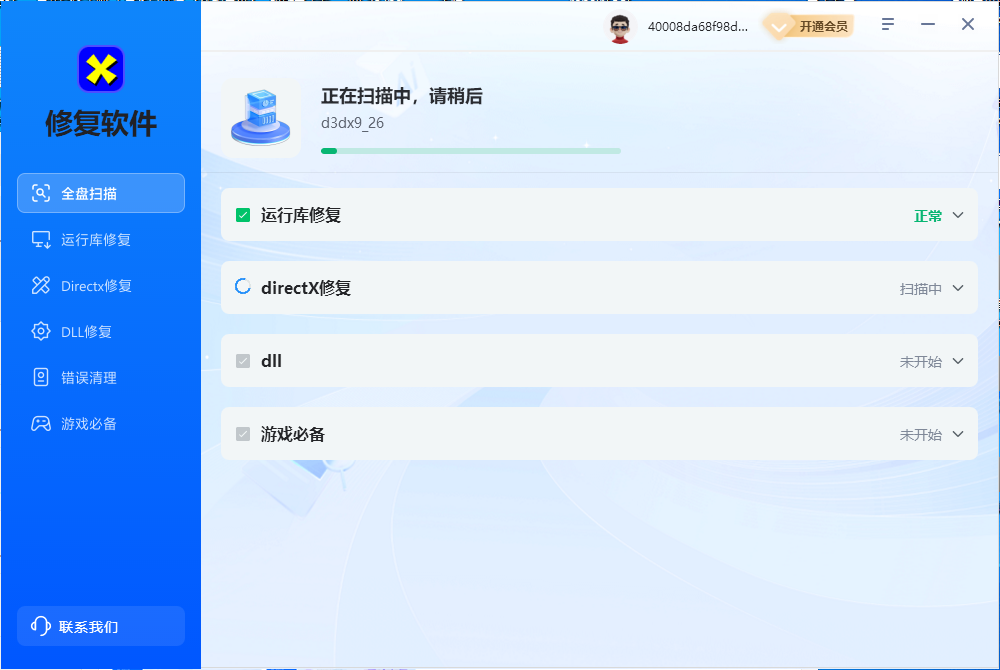Expand the 游戏必备 row chevron

pyautogui.click(x=958, y=434)
